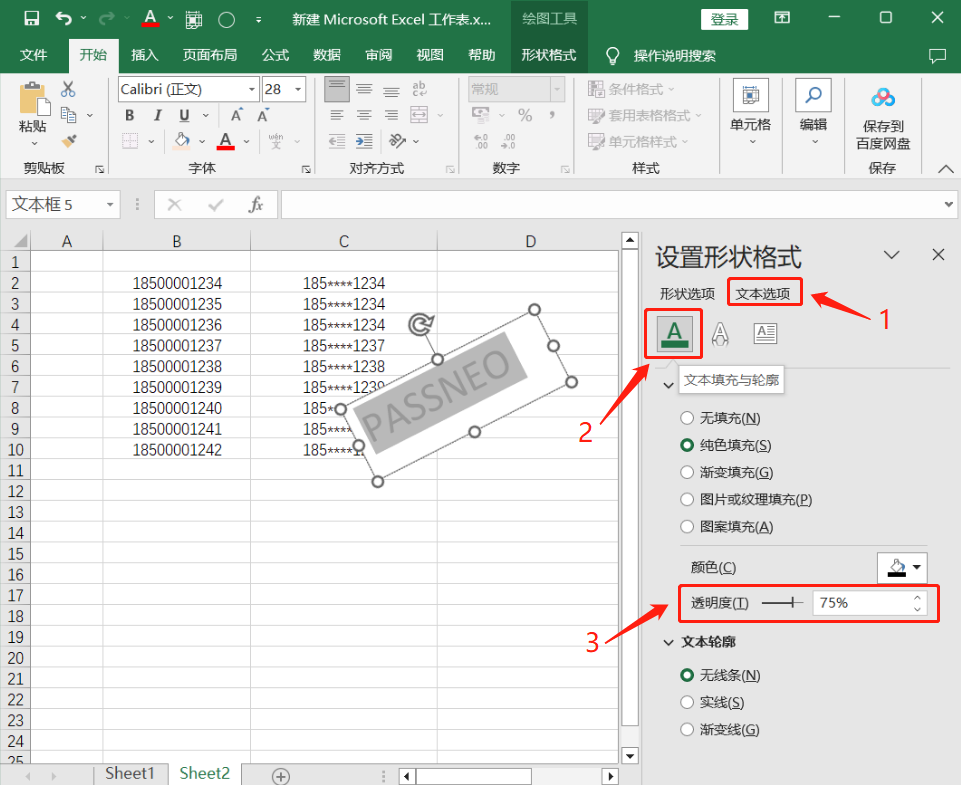
Task: Open the 文本选项 tab in format pane
Action: 763,294
